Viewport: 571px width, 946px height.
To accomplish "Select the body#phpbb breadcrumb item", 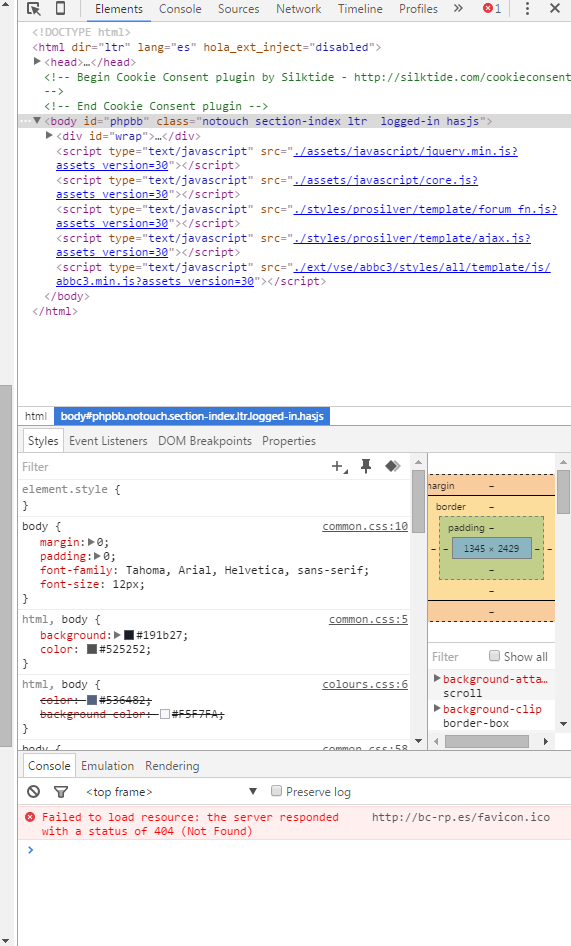I will (192, 416).
